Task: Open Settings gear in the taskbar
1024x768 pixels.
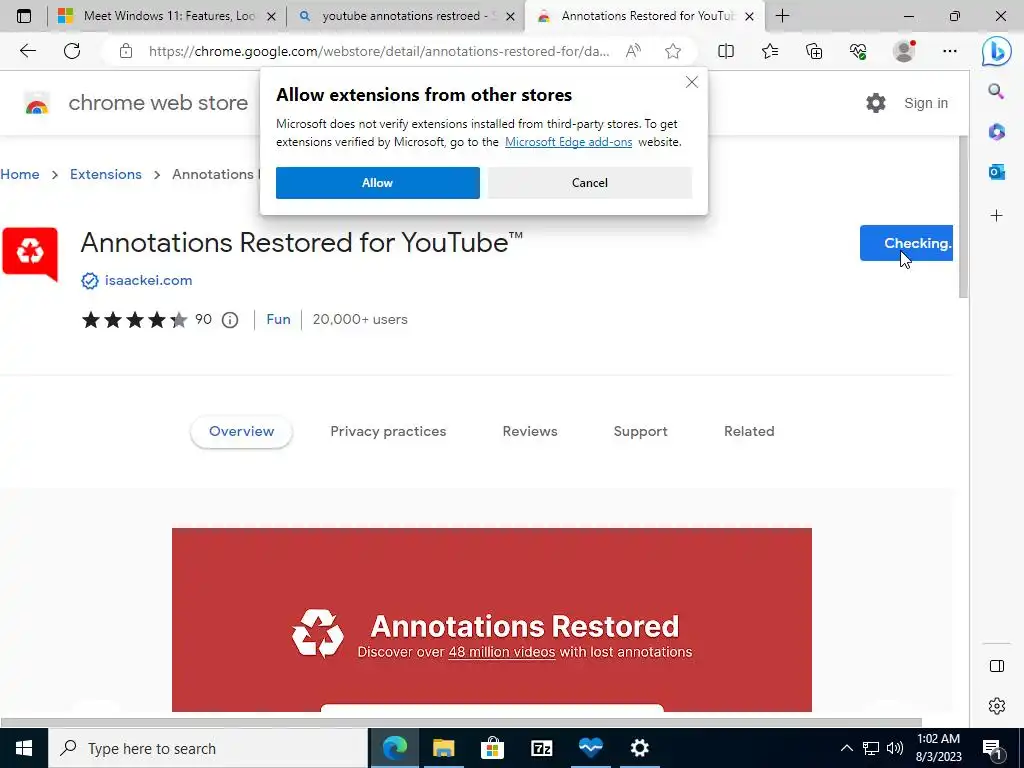Action: coord(639,748)
